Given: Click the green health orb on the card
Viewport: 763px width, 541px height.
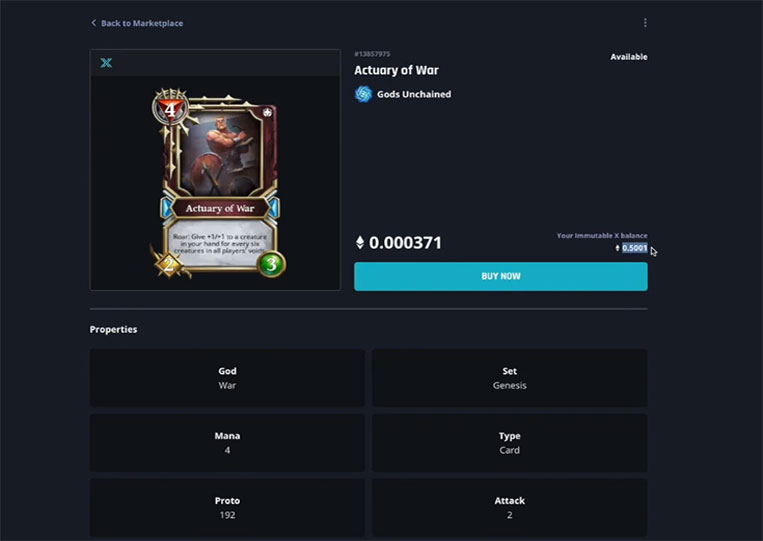Looking at the screenshot, I should 271,264.
